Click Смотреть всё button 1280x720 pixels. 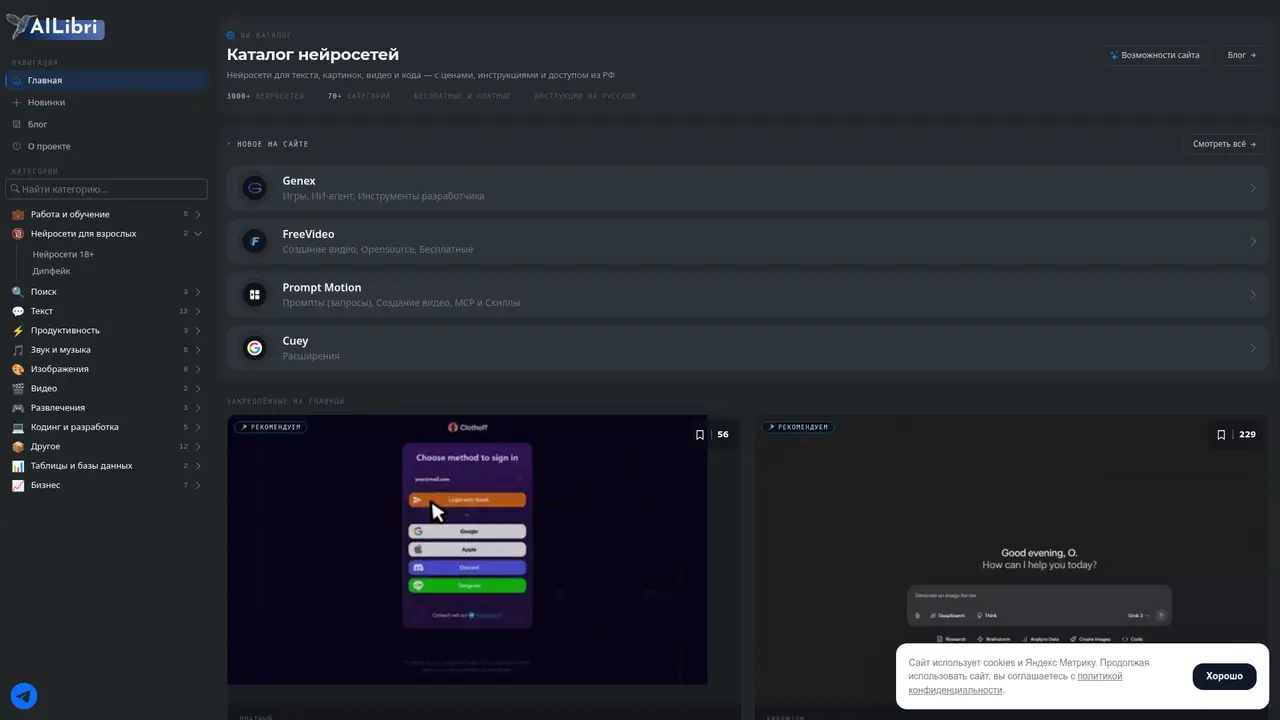tap(1224, 144)
